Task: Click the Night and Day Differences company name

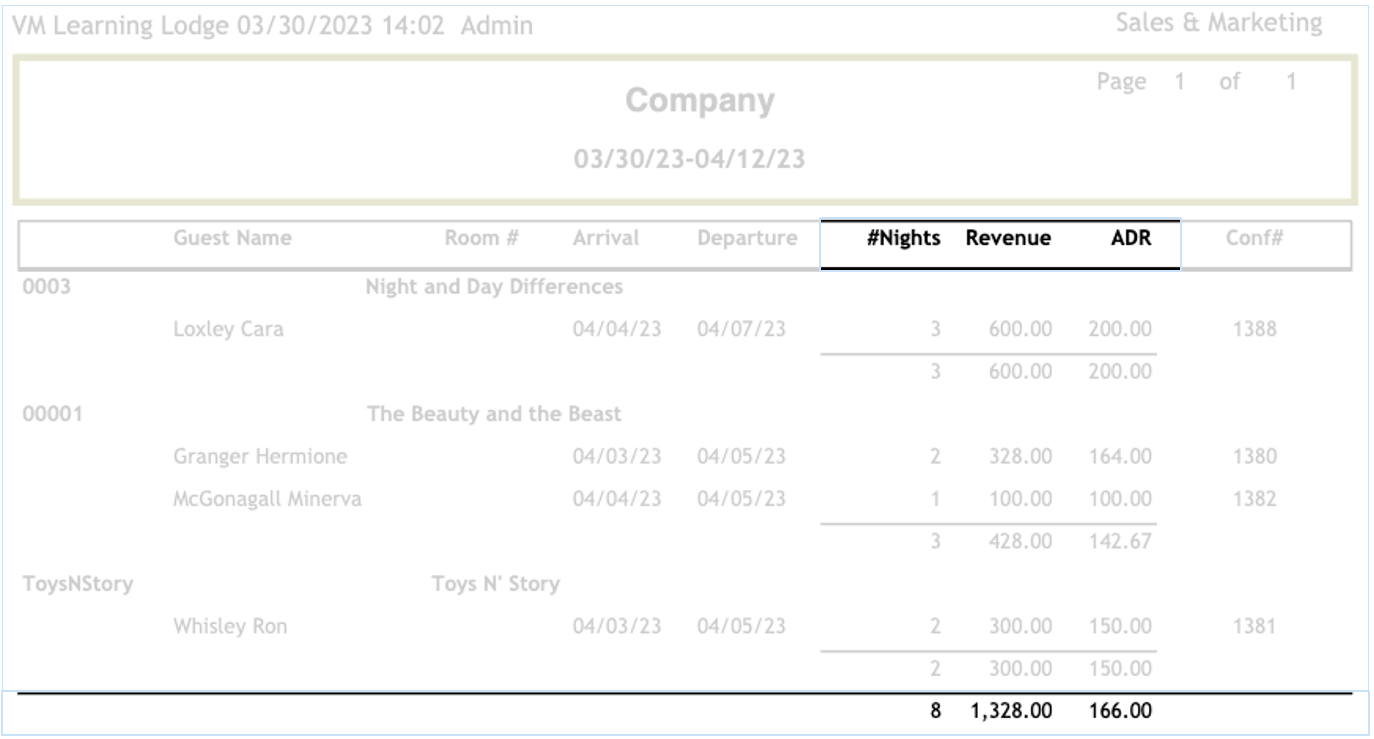Action: click(x=494, y=287)
